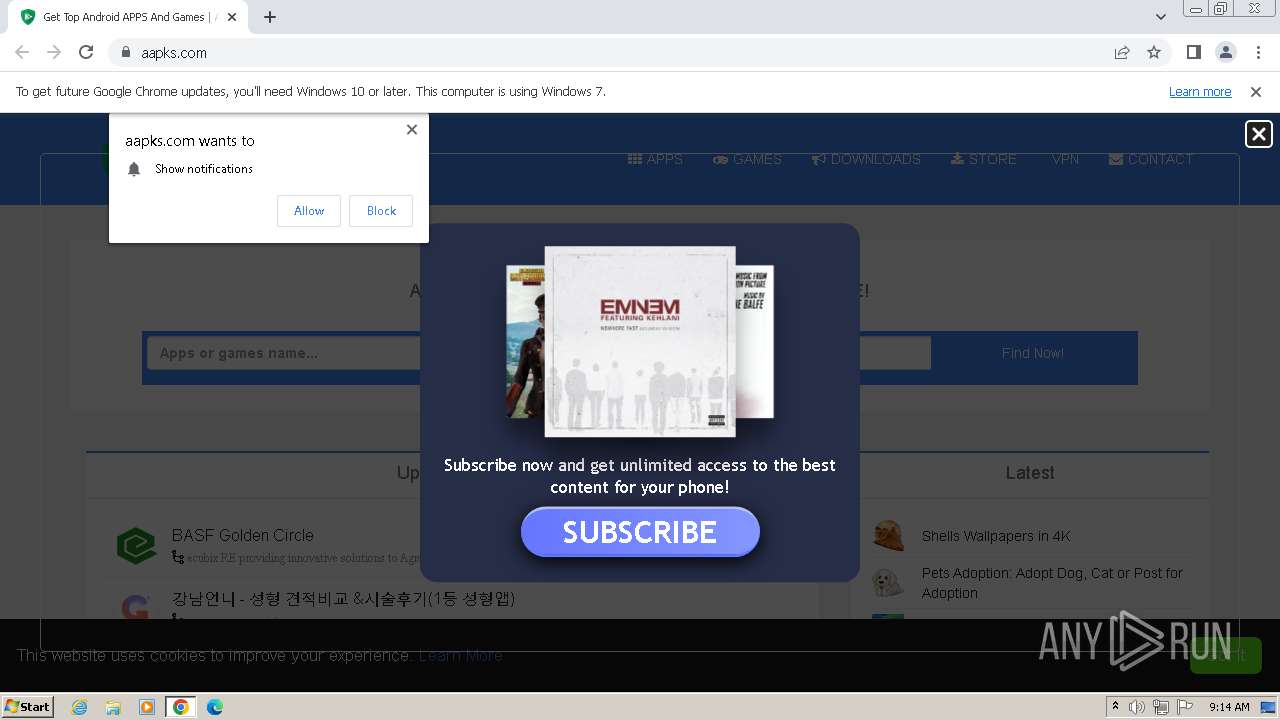
Task: Click the SUBSCRIBE button
Action: (640, 532)
